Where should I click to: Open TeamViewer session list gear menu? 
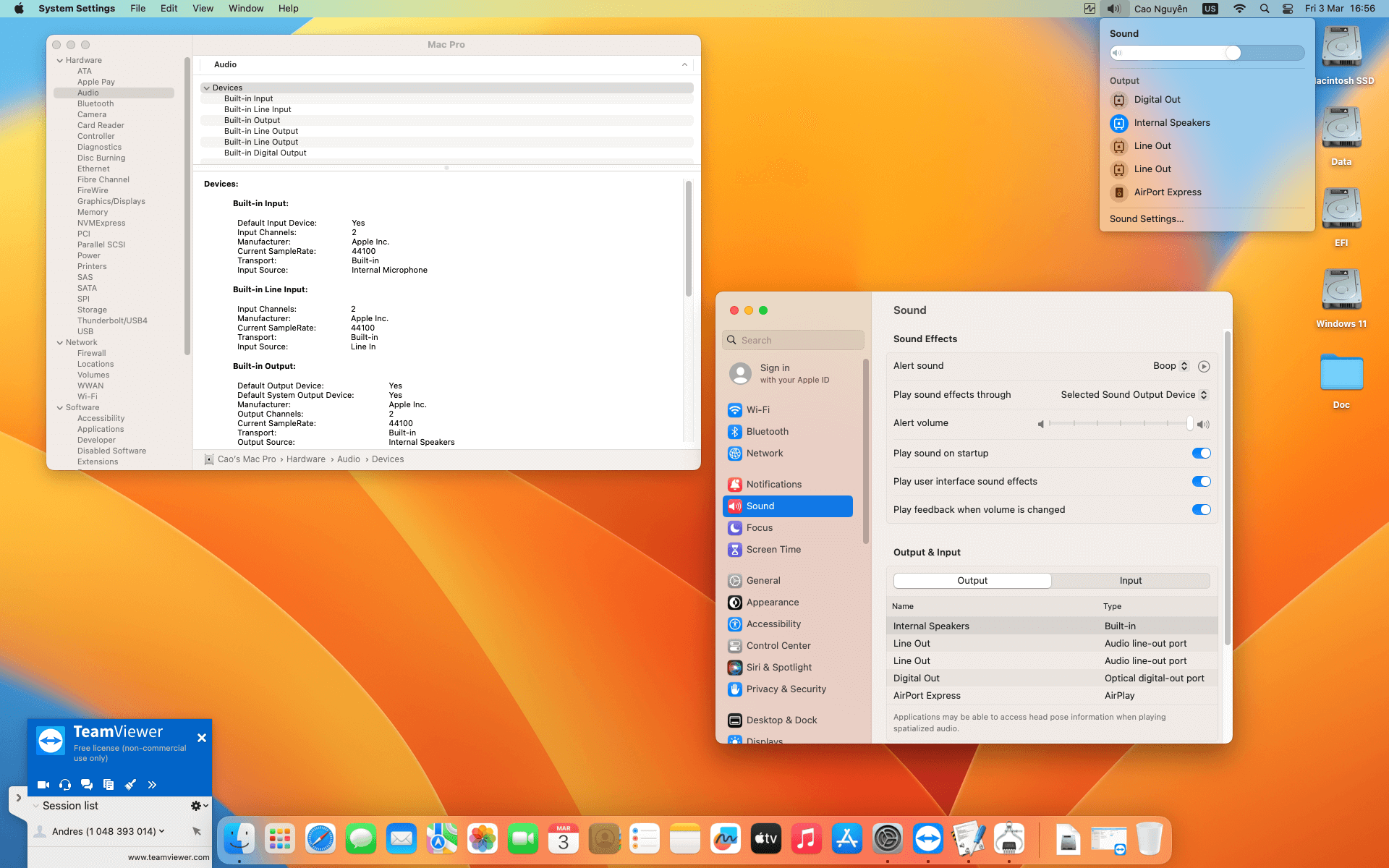[199, 805]
